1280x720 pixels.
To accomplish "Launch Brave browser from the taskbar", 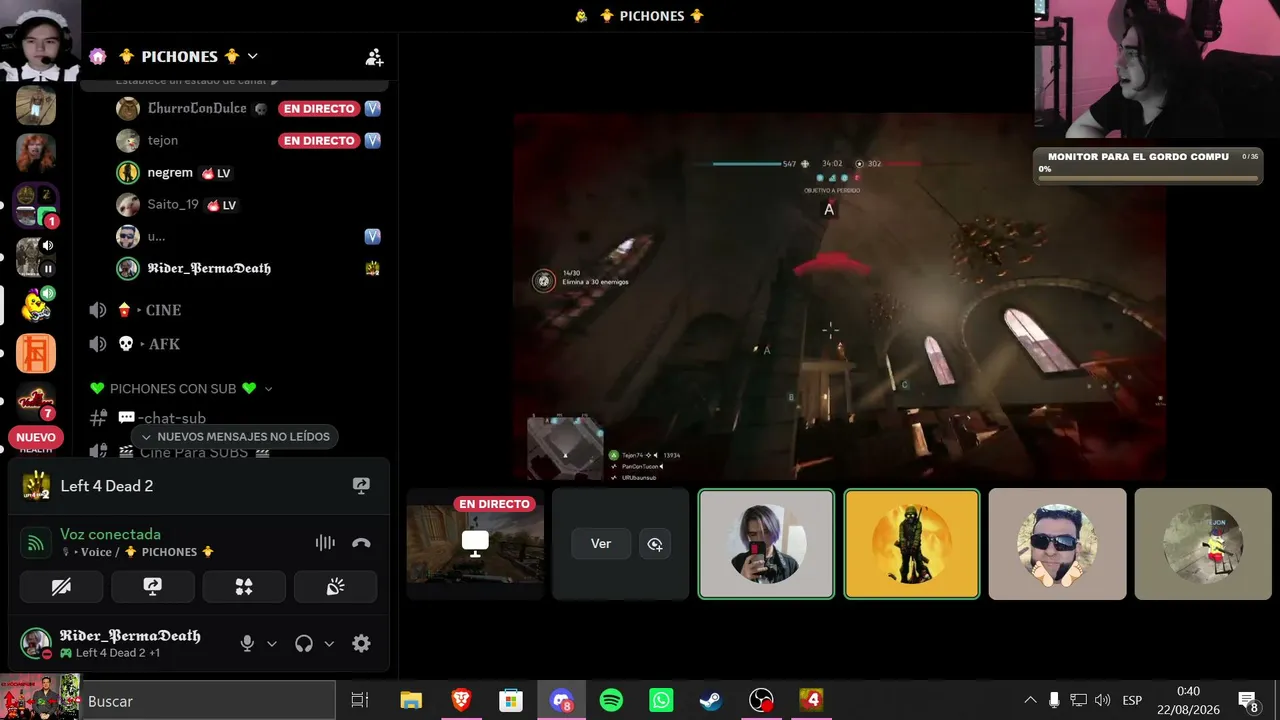I will pyautogui.click(x=461, y=701).
